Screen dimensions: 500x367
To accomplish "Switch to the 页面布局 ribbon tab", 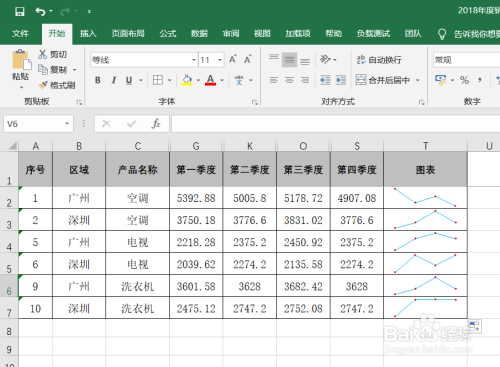I will [x=128, y=33].
